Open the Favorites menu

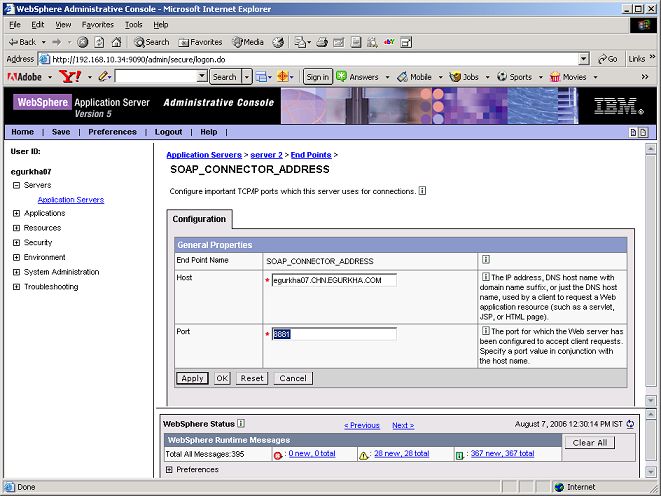(98, 25)
